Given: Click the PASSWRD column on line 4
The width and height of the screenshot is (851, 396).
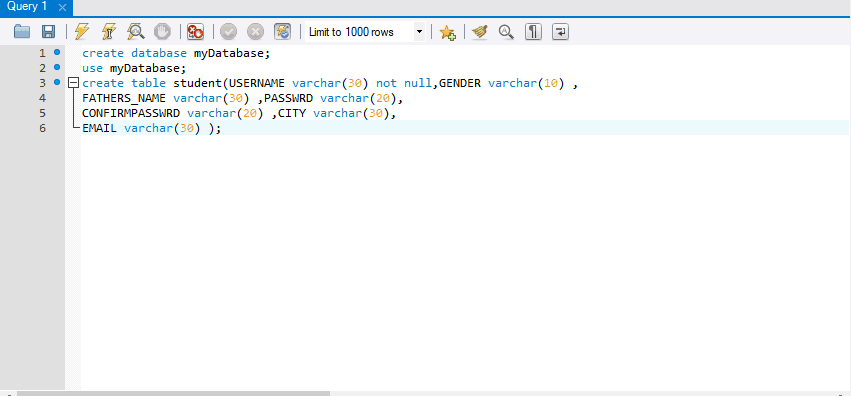Looking at the screenshot, I should [x=289, y=98].
